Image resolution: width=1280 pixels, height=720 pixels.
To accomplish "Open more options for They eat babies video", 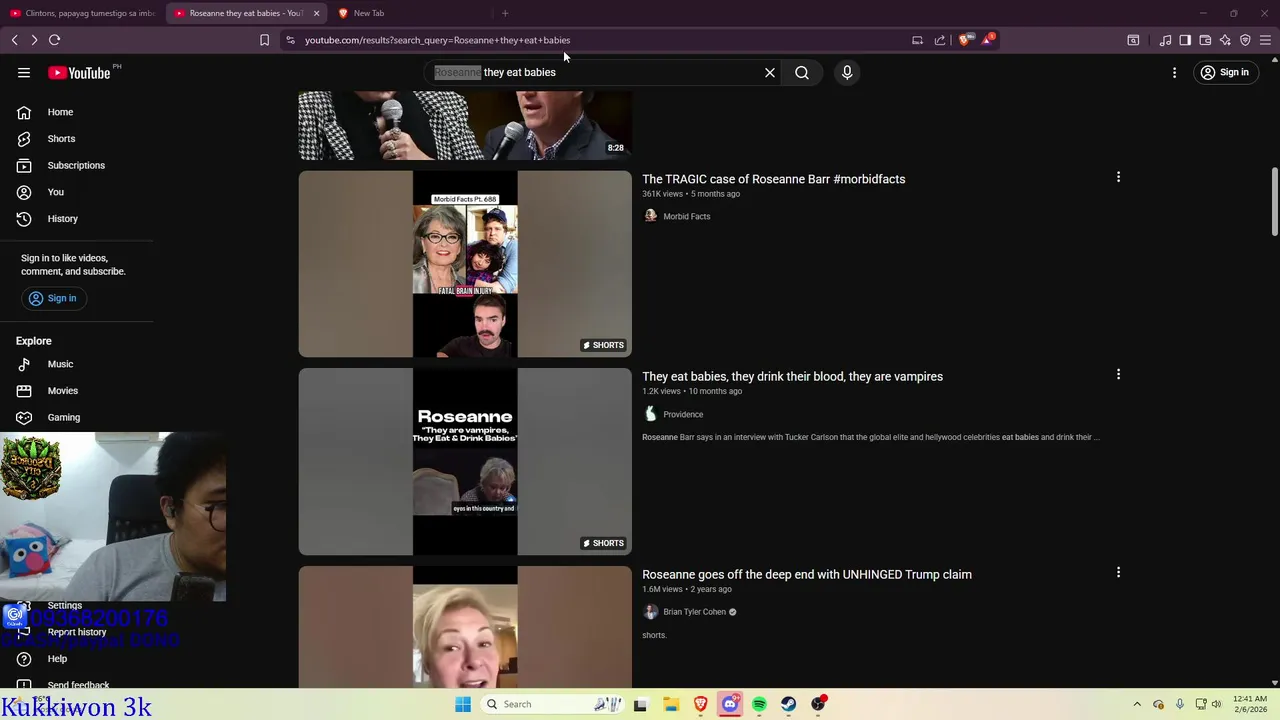I will coord(1118,375).
